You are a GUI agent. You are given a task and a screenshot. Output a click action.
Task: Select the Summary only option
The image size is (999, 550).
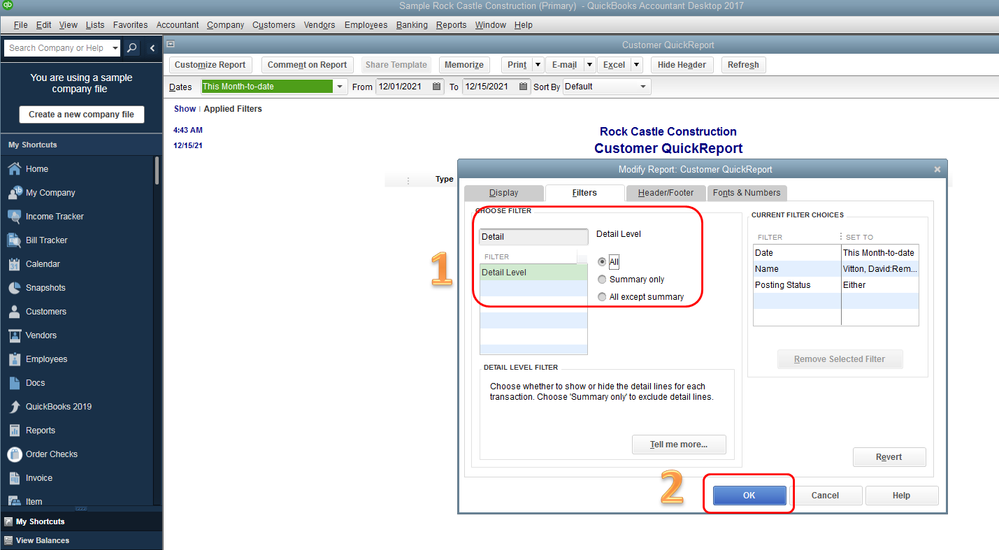pyautogui.click(x=602, y=279)
